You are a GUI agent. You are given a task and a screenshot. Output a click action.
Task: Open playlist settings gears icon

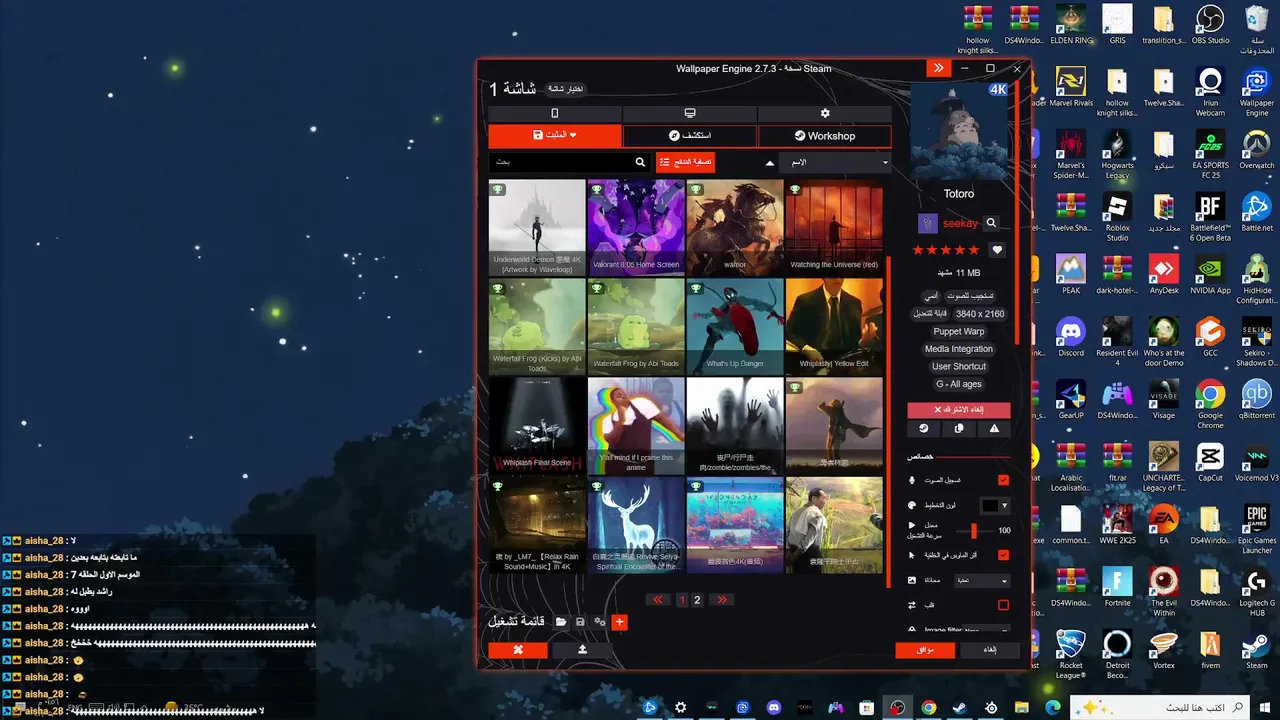pyautogui.click(x=600, y=622)
